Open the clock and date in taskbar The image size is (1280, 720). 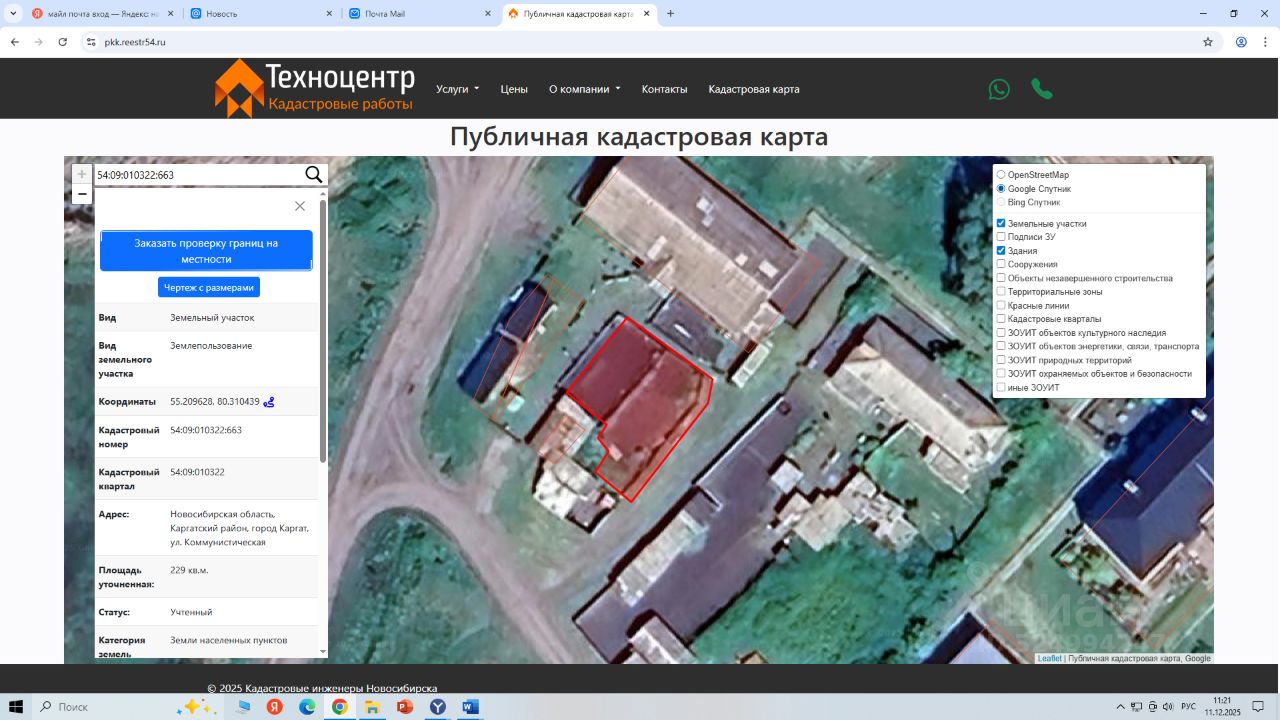click(1222, 707)
